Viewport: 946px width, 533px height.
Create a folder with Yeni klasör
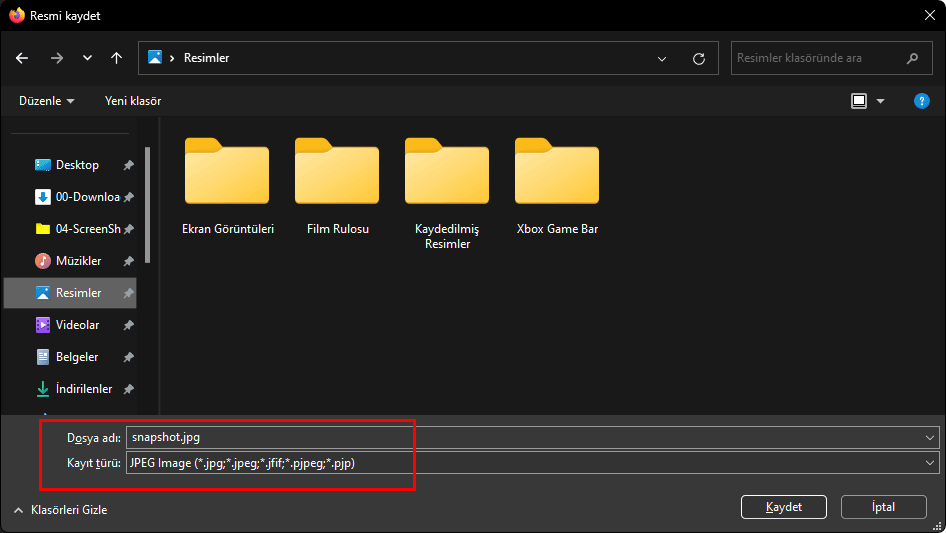point(133,101)
